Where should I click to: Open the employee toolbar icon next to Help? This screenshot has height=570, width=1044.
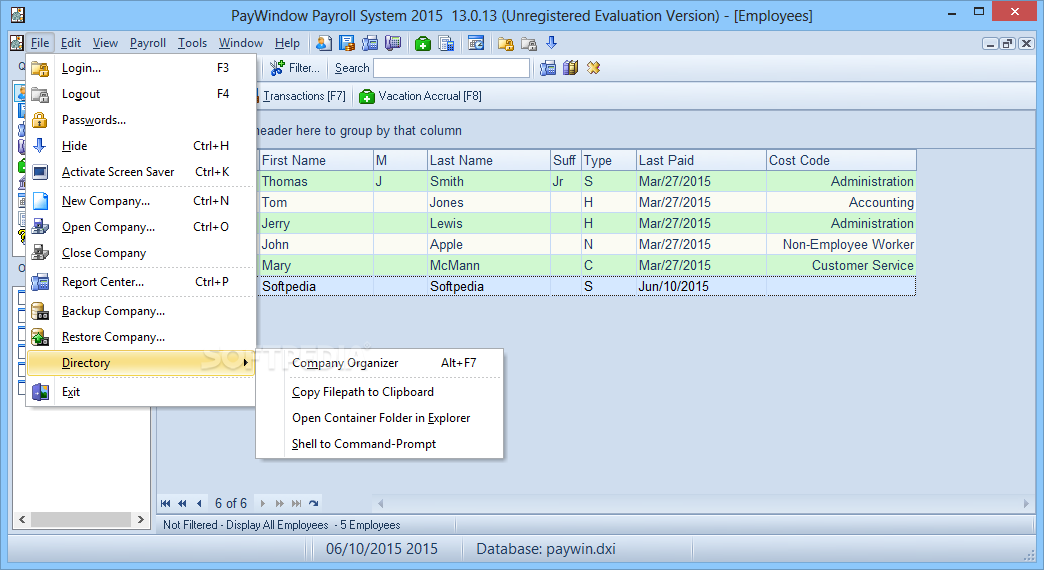click(x=324, y=43)
